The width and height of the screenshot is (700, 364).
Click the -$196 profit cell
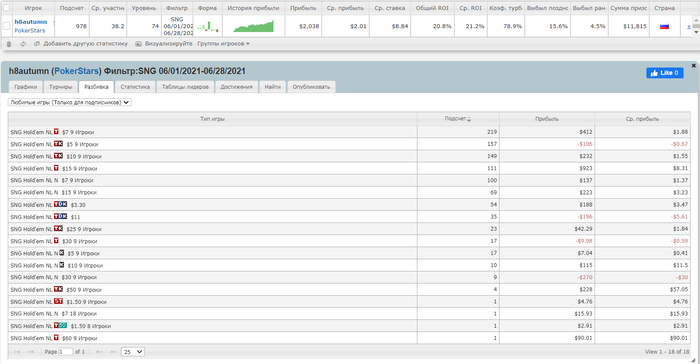tap(547, 217)
